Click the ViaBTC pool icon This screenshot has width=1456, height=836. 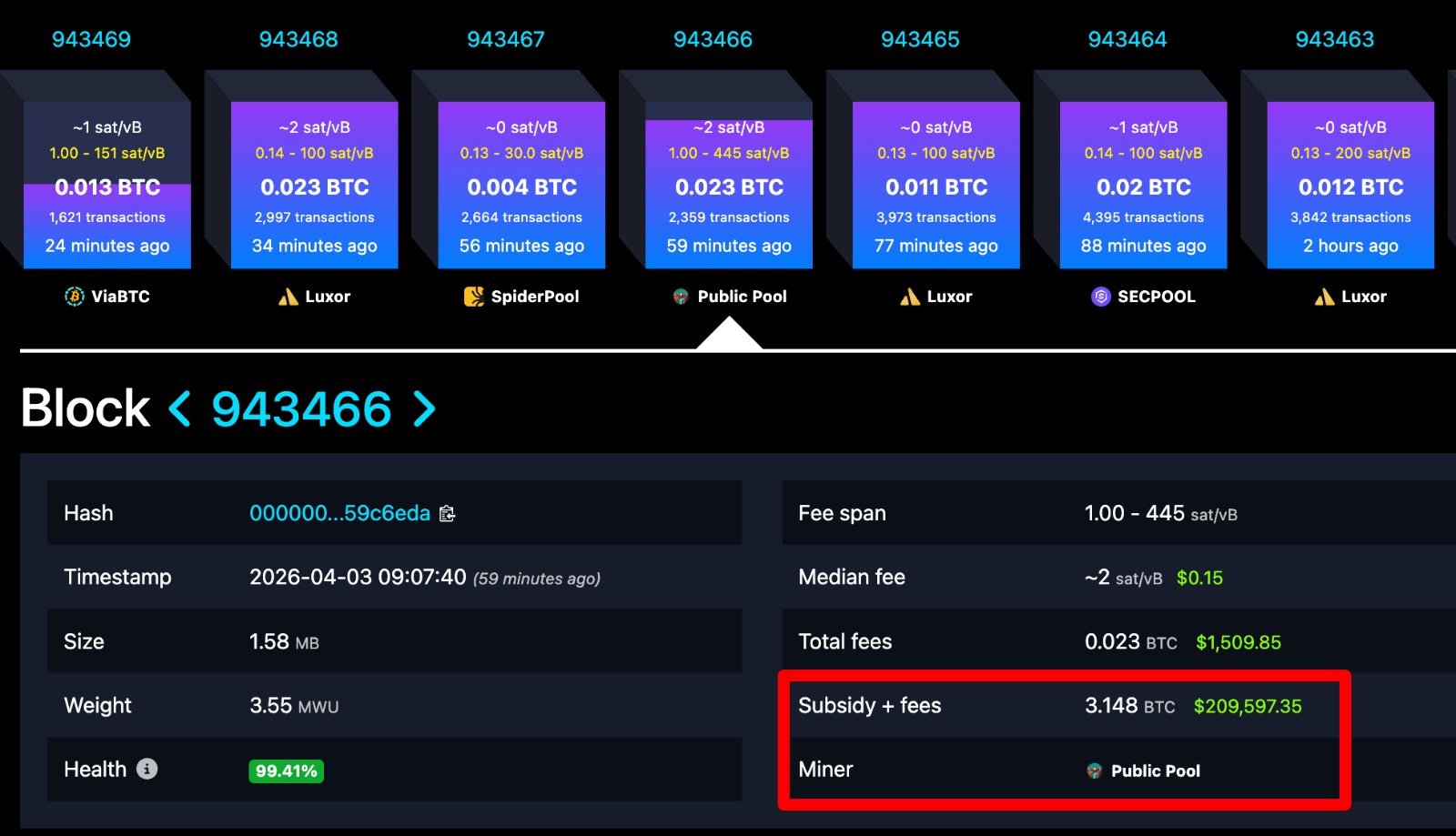[74, 297]
